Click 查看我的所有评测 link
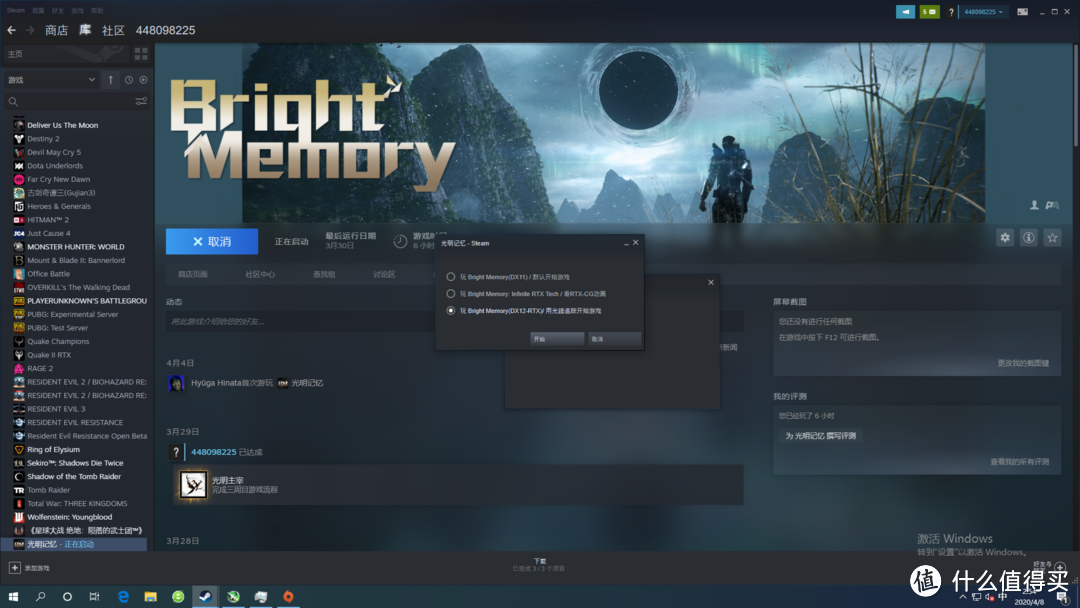The width and height of the screenshot is (1080, 608). point(1019,461)
